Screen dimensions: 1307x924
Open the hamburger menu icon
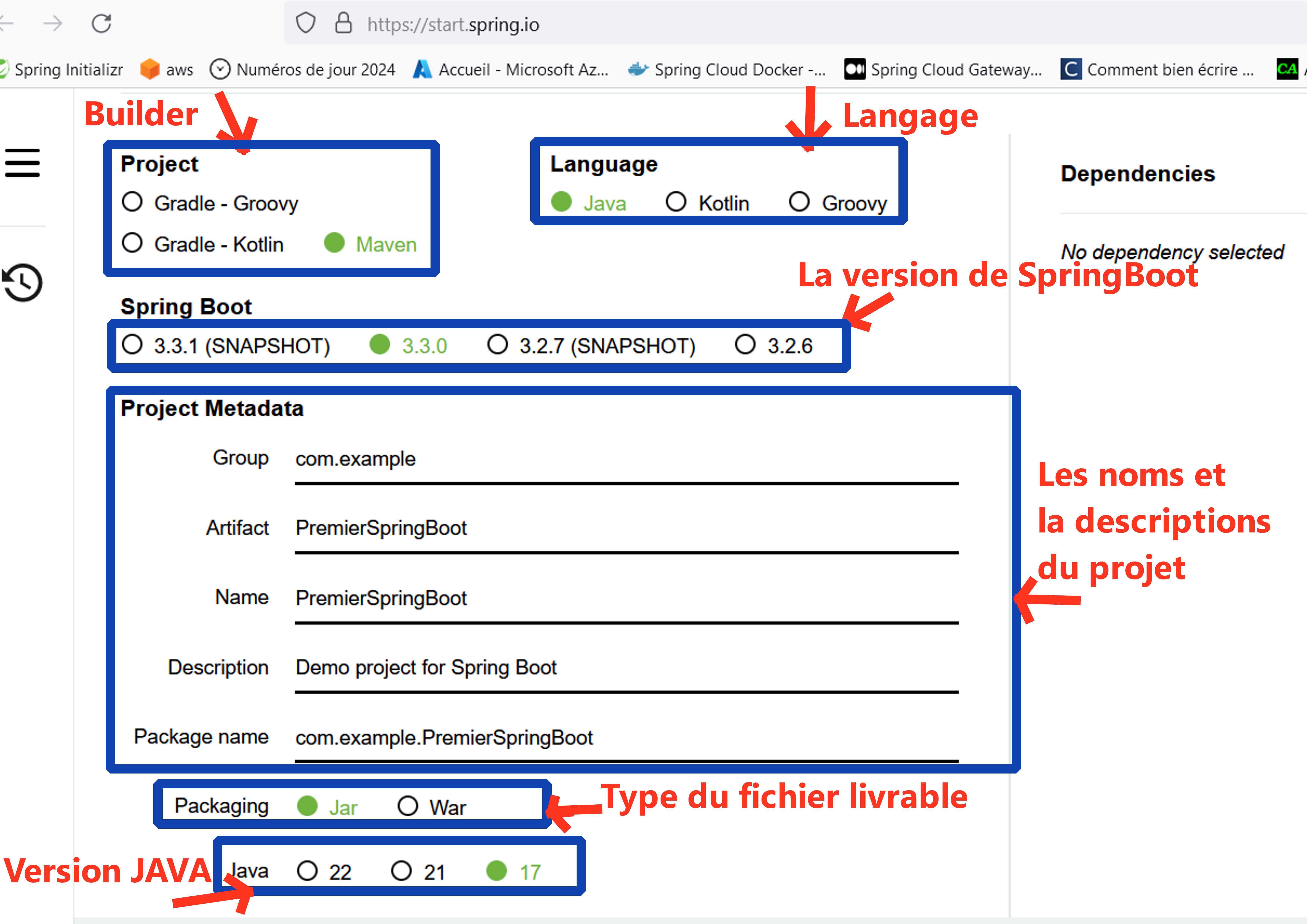22,163
